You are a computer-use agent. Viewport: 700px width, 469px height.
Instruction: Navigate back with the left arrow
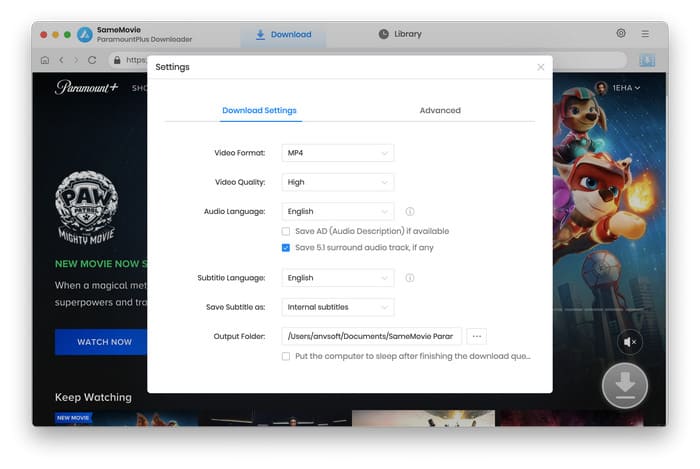pyautogui.click(x=61, y=60)
